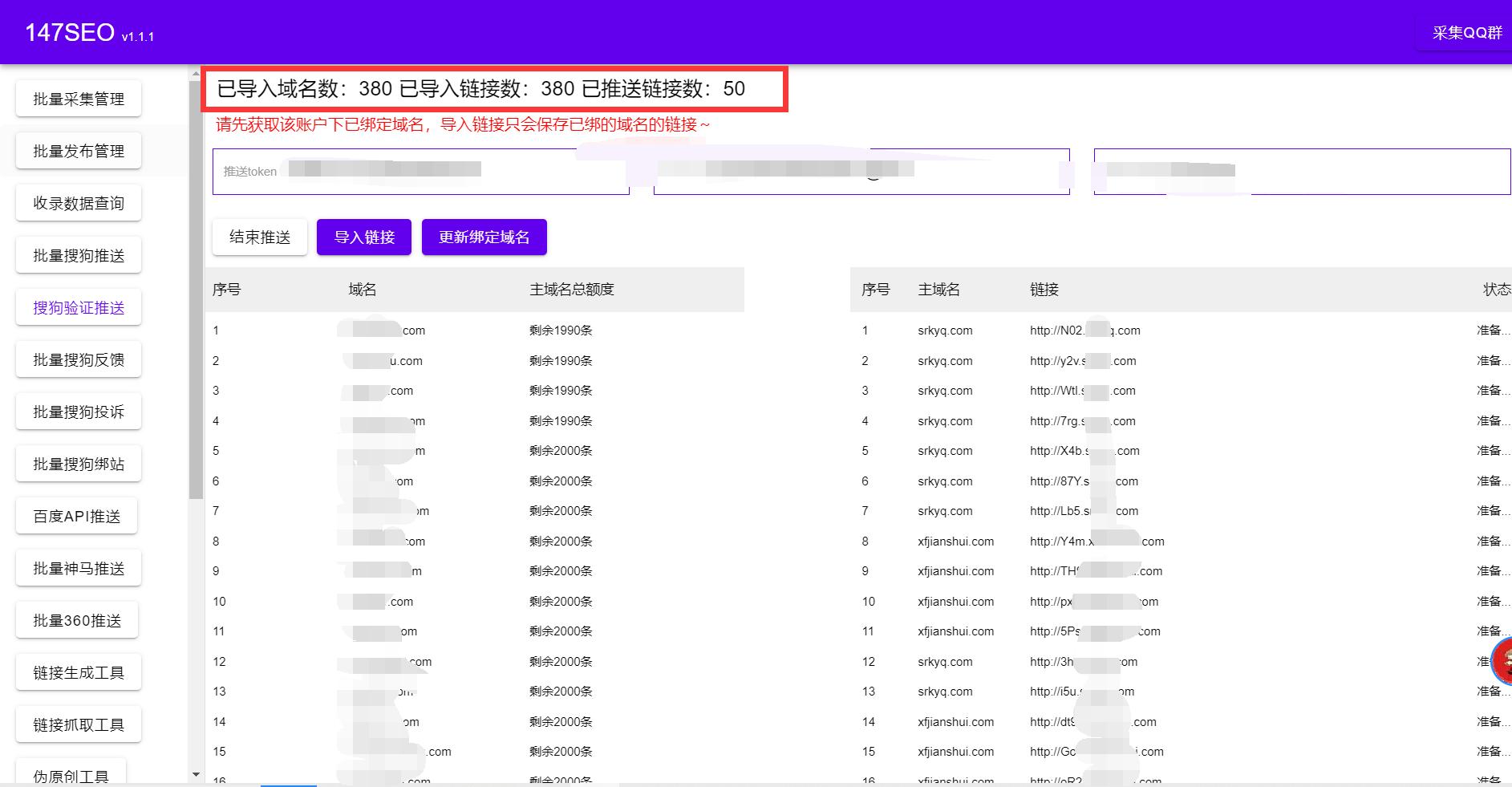Open the 批量采集管理 section

click(x=78, y=98)
